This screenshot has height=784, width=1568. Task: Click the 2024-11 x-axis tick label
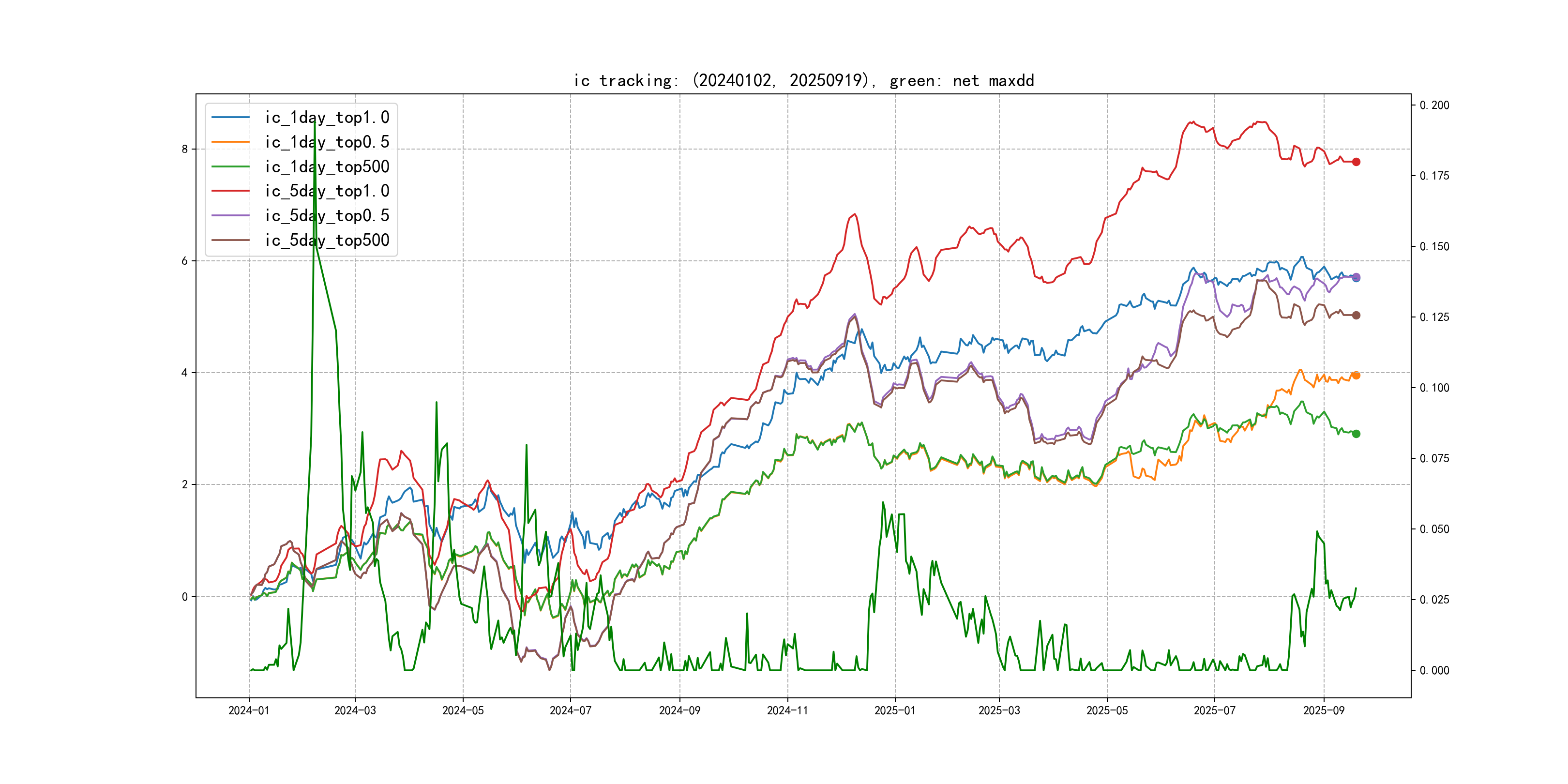787,710
